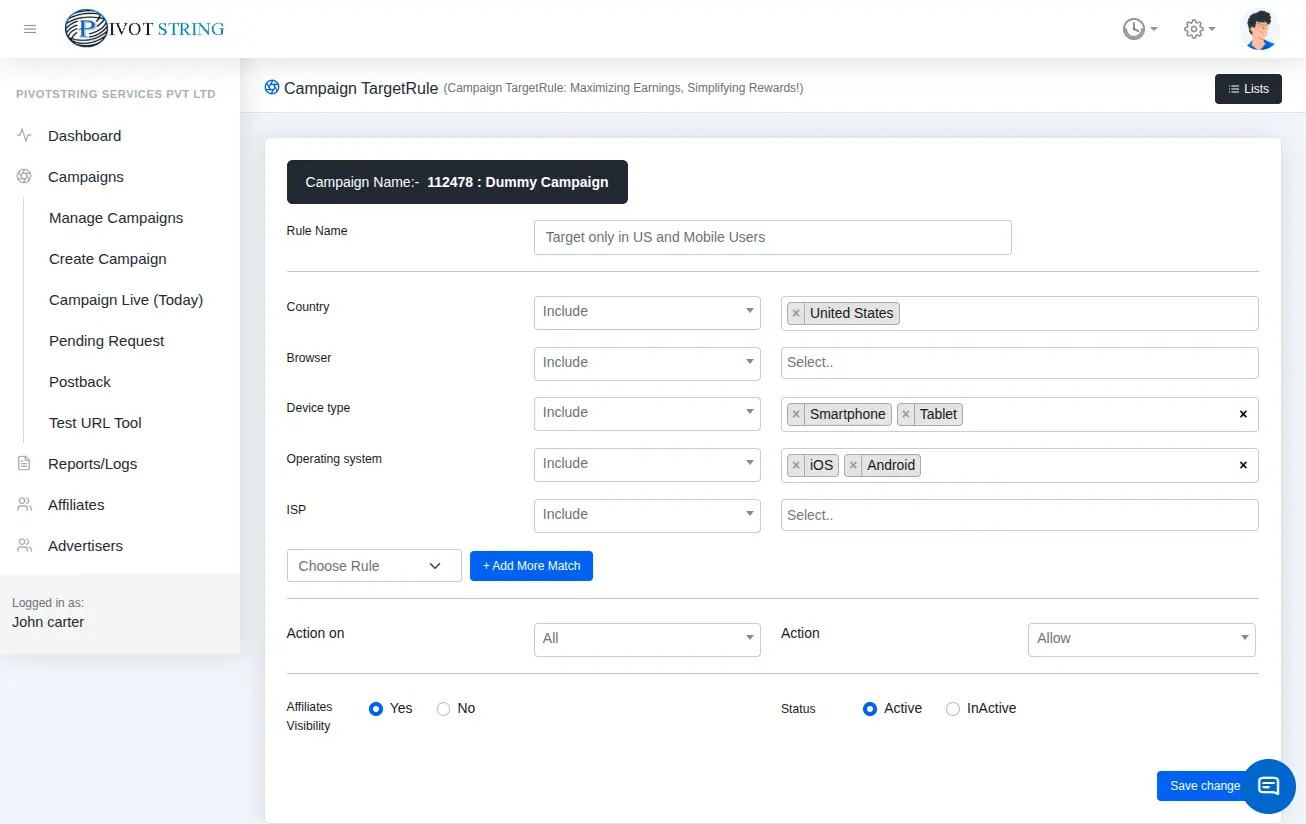The height and width of the screenshot is (824, 1306).
Task: Remove the Smartphone device tag
Action: pyautogui.click(x=796, y=414)
